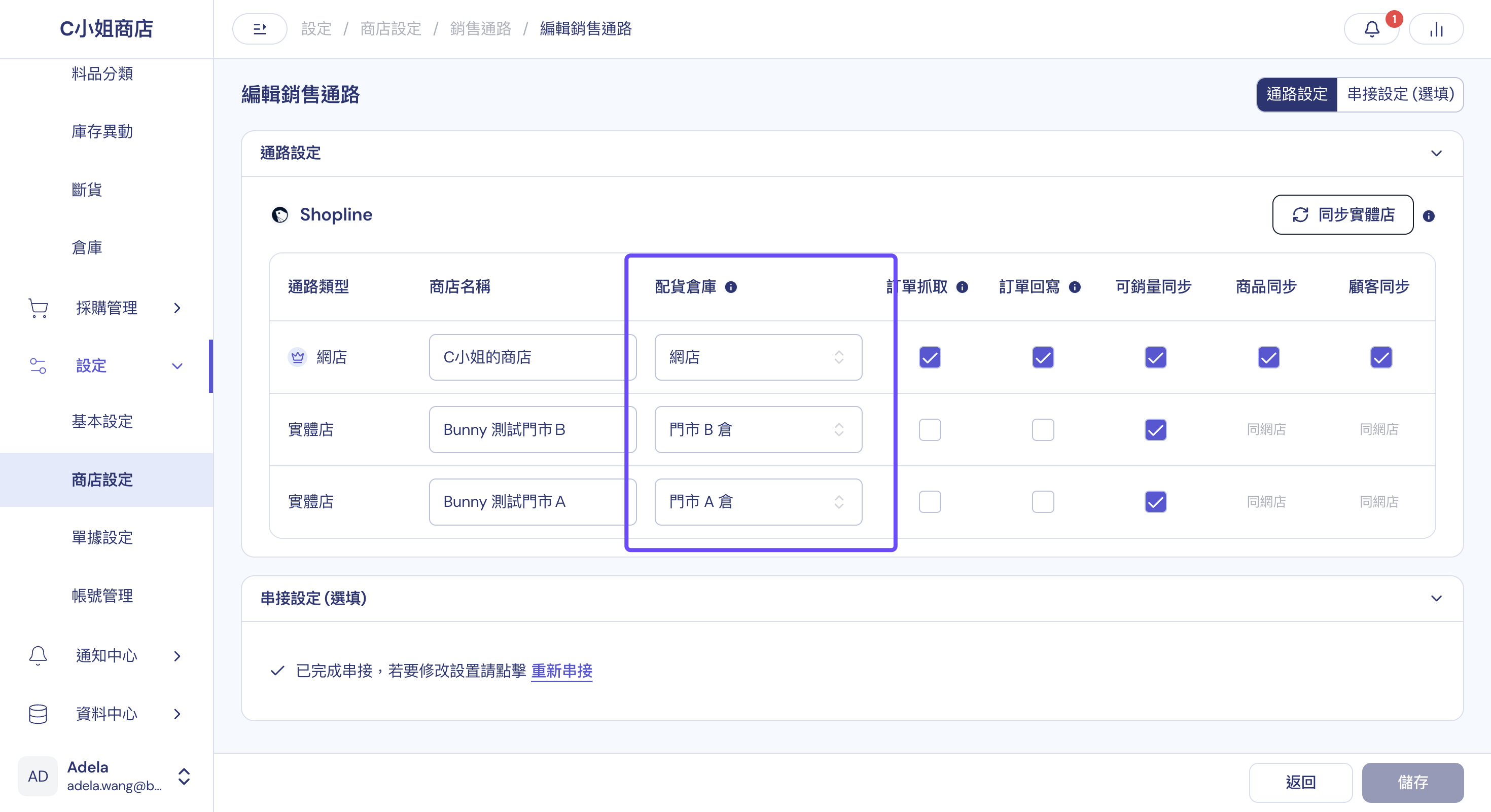Open the notification bell in header
The height and width of the screenshot is (812, 1491).
[1371, 29]
